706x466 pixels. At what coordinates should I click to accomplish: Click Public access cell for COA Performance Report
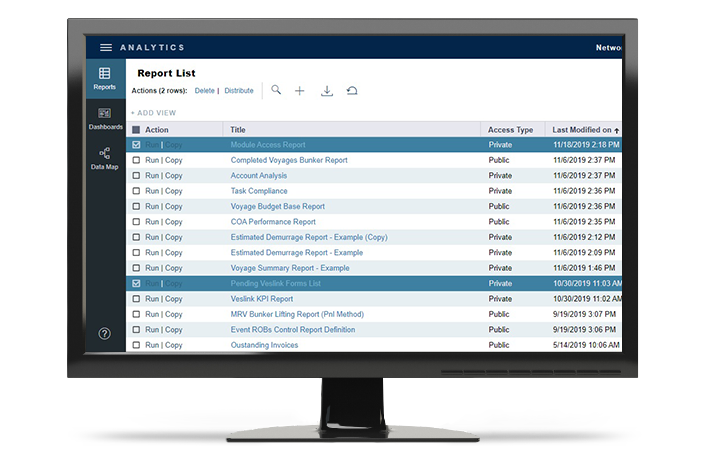pyautogui.click(x=499, y=222)
